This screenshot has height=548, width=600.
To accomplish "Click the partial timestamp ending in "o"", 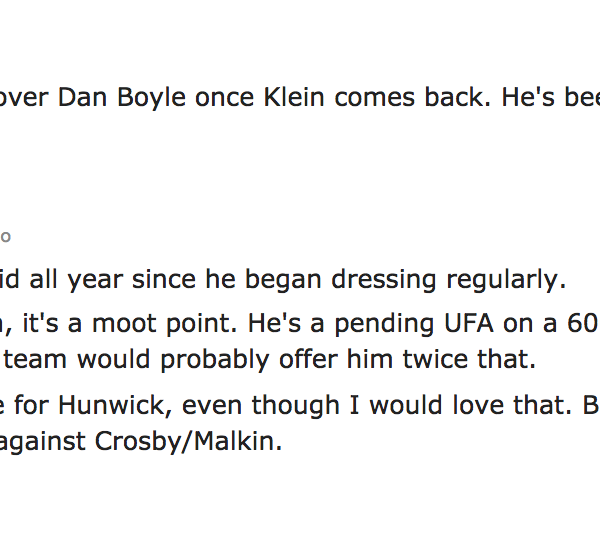I will pyautogui.click(x=5, y=238).
